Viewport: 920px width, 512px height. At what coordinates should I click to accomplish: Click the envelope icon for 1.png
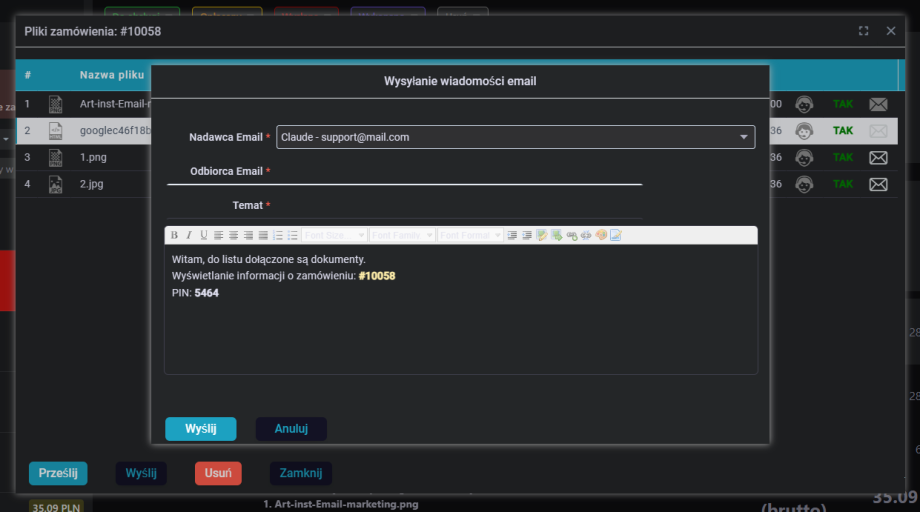pos(878,158)
